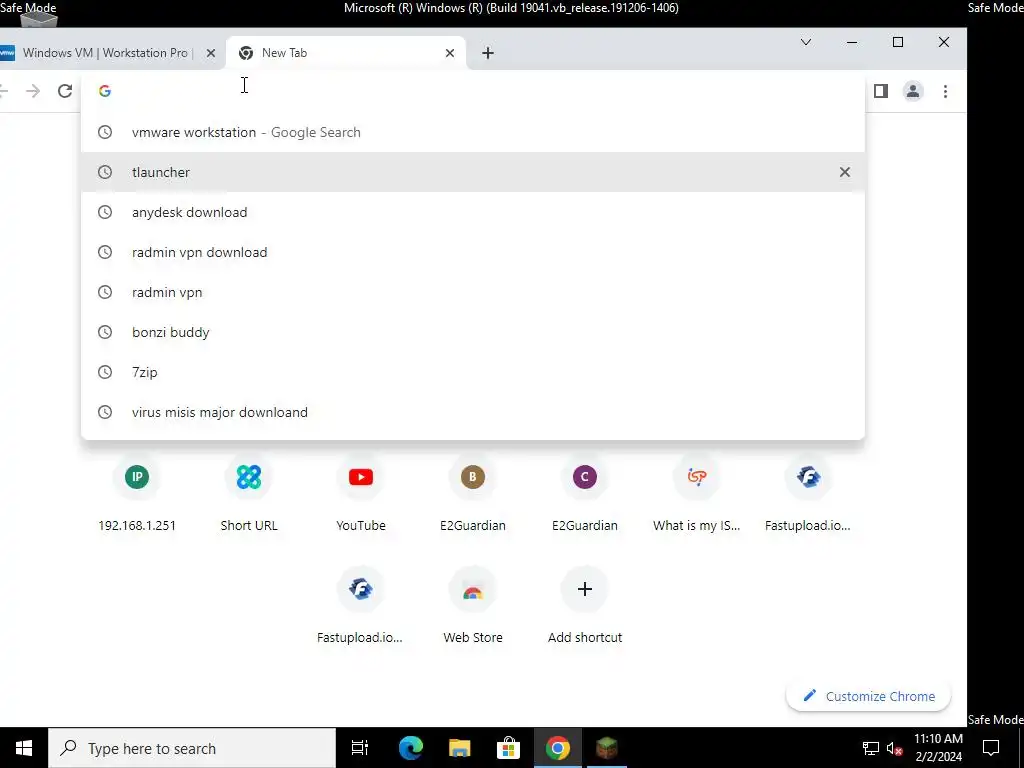Image resolution: width=1024 pixels, height=768 pixels.
Task: Click the muted volume tray icon
Action: (895, 748)
